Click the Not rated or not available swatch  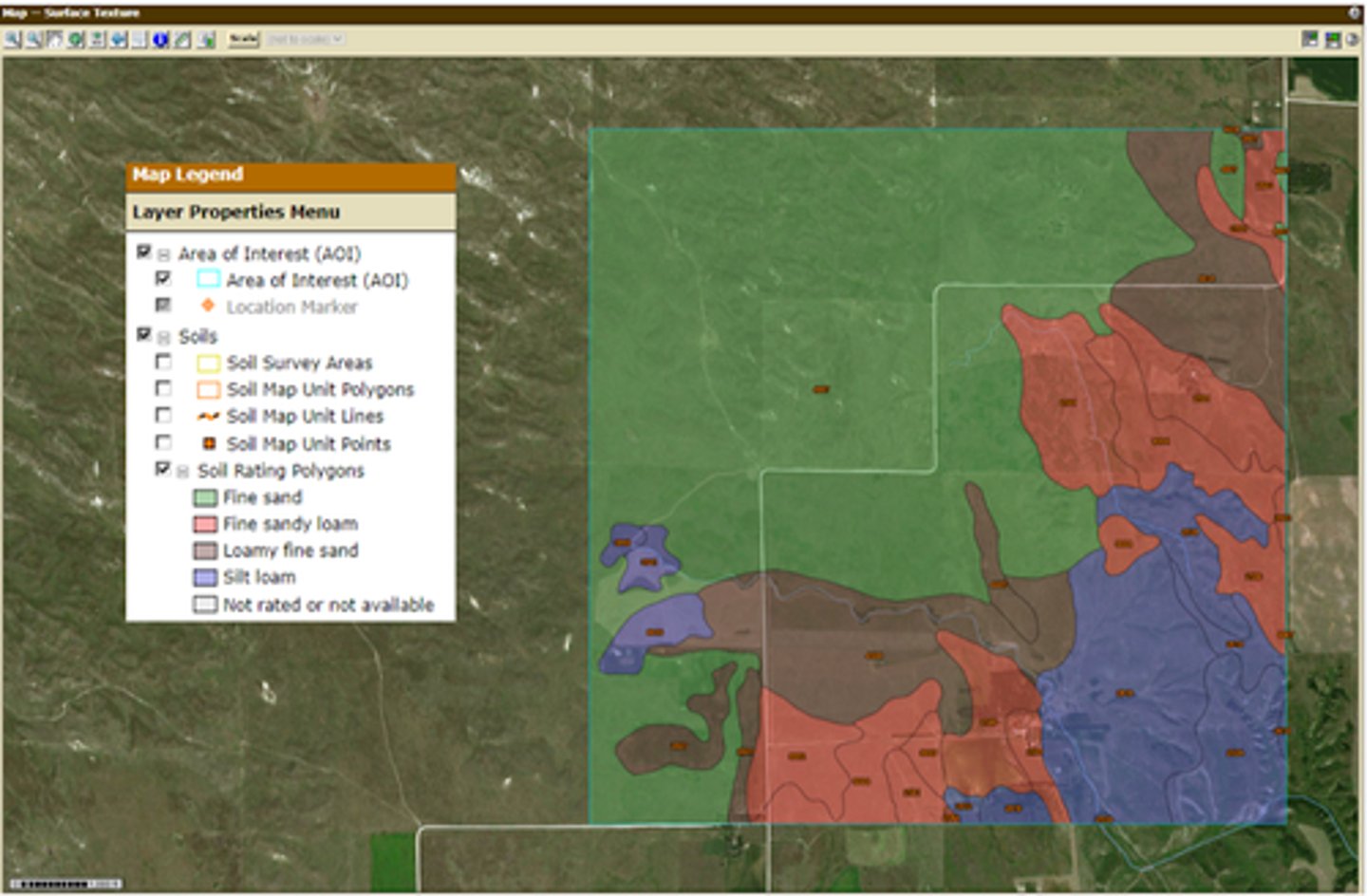[205, 605]
